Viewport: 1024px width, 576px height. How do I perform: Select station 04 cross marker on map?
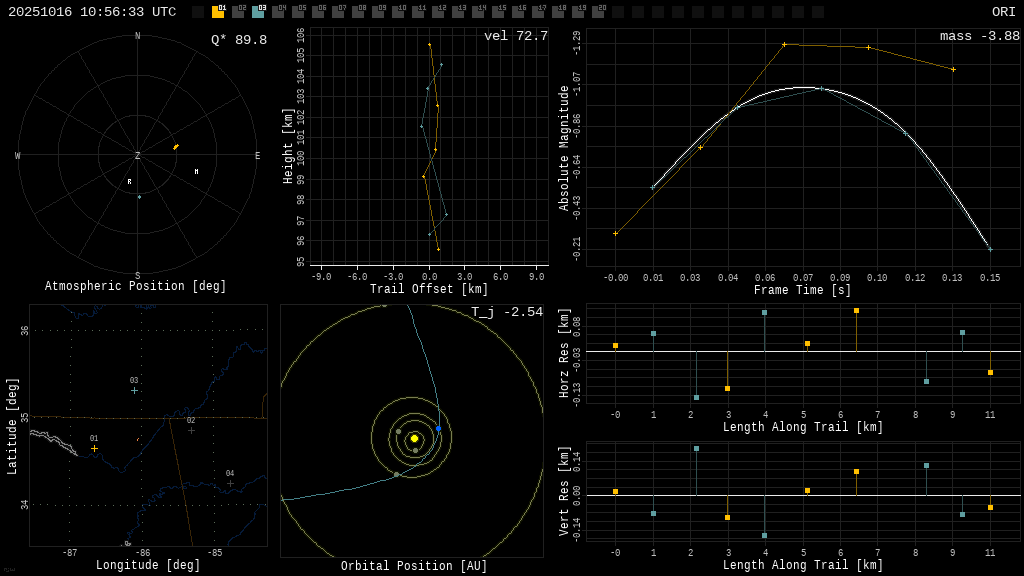point(230,483)
